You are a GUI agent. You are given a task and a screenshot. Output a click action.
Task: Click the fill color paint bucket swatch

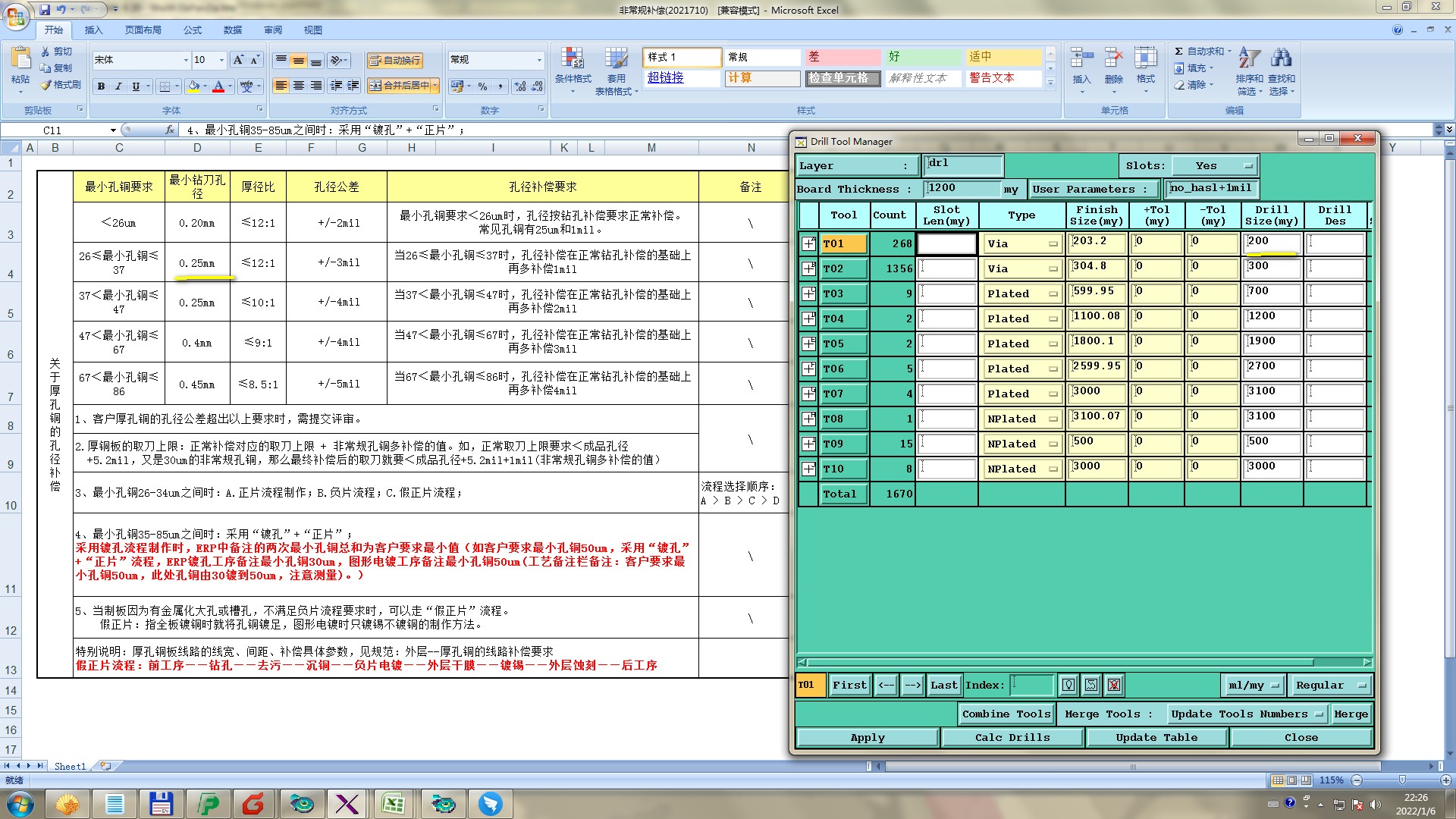(x=193, y=86)
